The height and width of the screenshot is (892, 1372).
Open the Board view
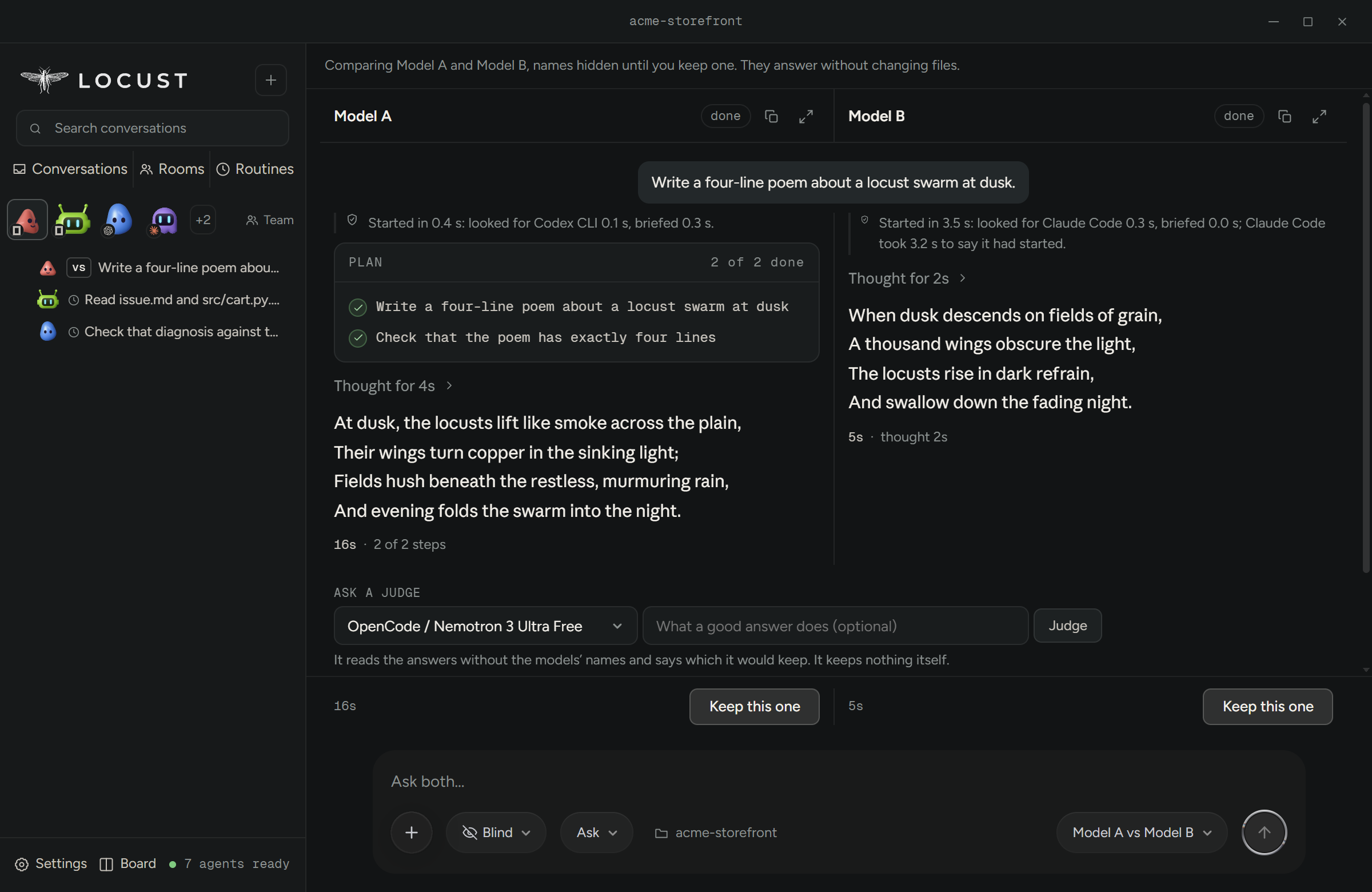pos(128,863)
